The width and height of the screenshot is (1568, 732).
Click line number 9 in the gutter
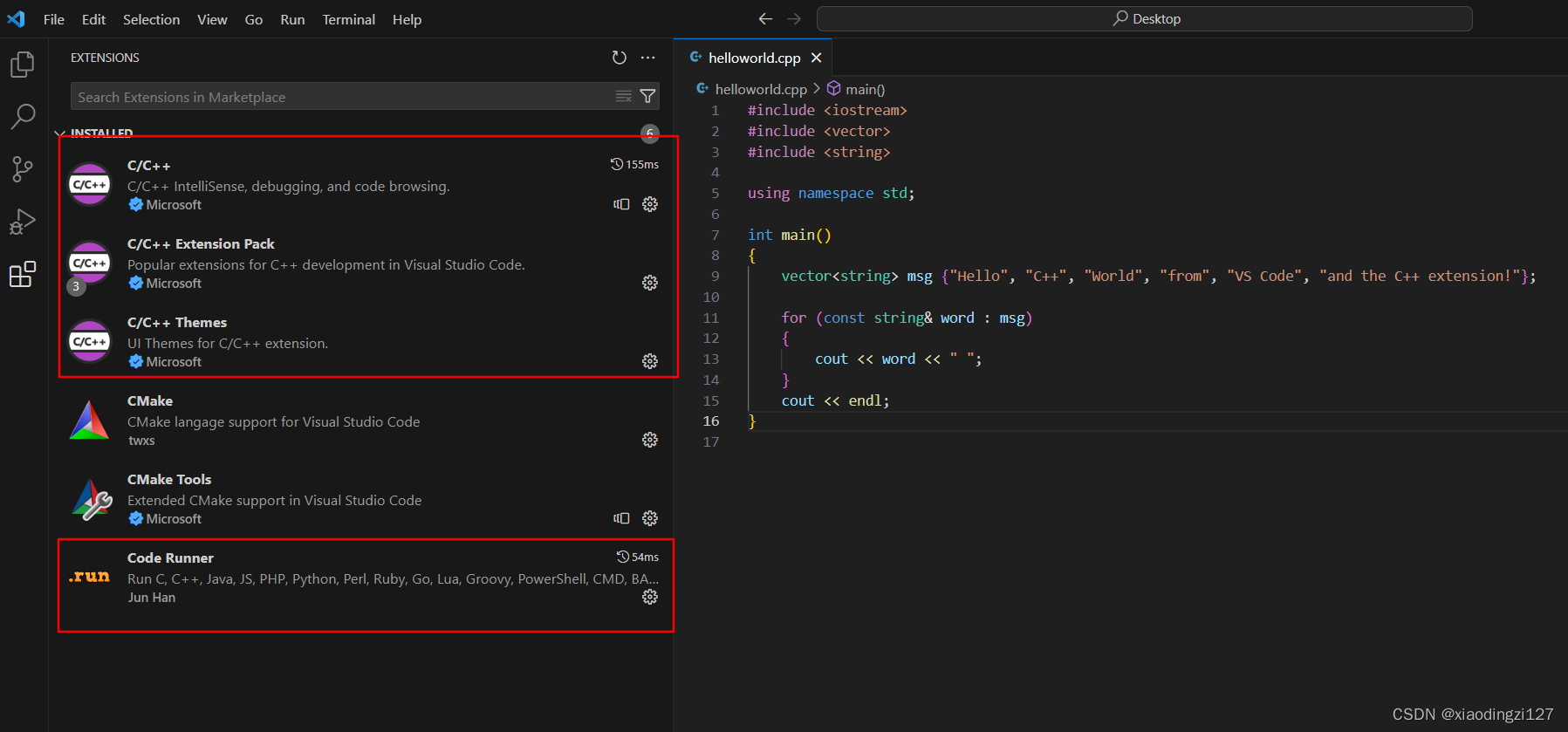(x=715, y=276)
